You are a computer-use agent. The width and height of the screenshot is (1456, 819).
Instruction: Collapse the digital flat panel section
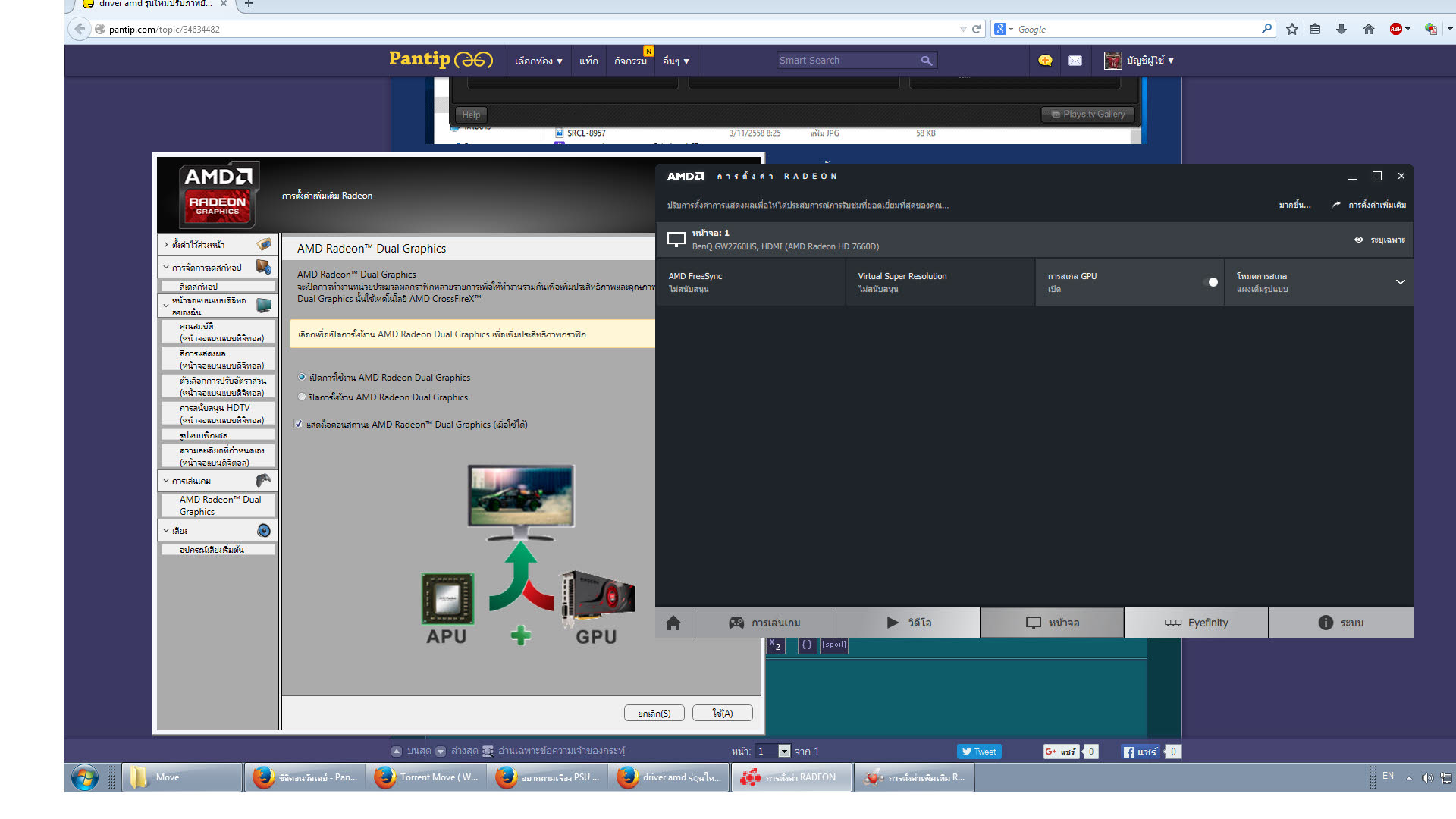pyautogui.click(x=166, y=306)
